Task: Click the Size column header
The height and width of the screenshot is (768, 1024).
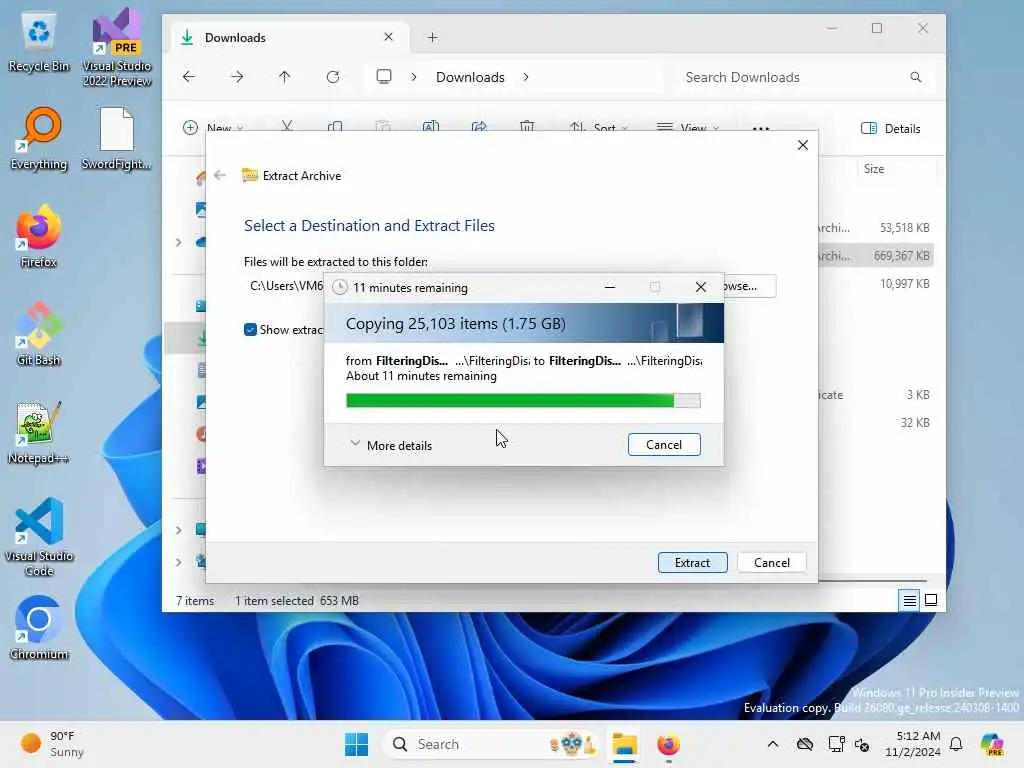Action: coord(874,168)
